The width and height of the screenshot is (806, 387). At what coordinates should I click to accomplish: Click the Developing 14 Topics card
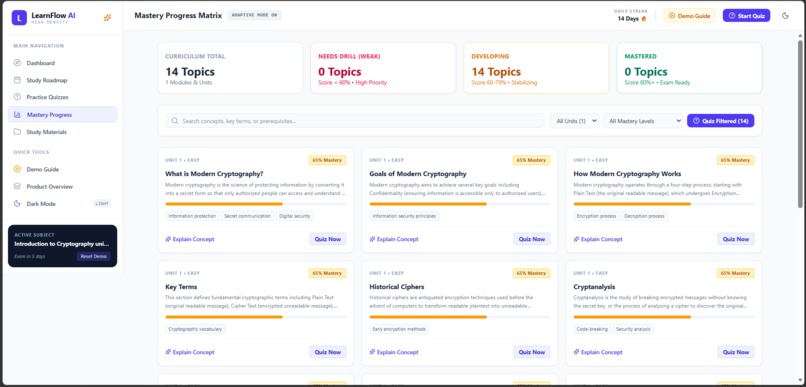pos(536,68)
